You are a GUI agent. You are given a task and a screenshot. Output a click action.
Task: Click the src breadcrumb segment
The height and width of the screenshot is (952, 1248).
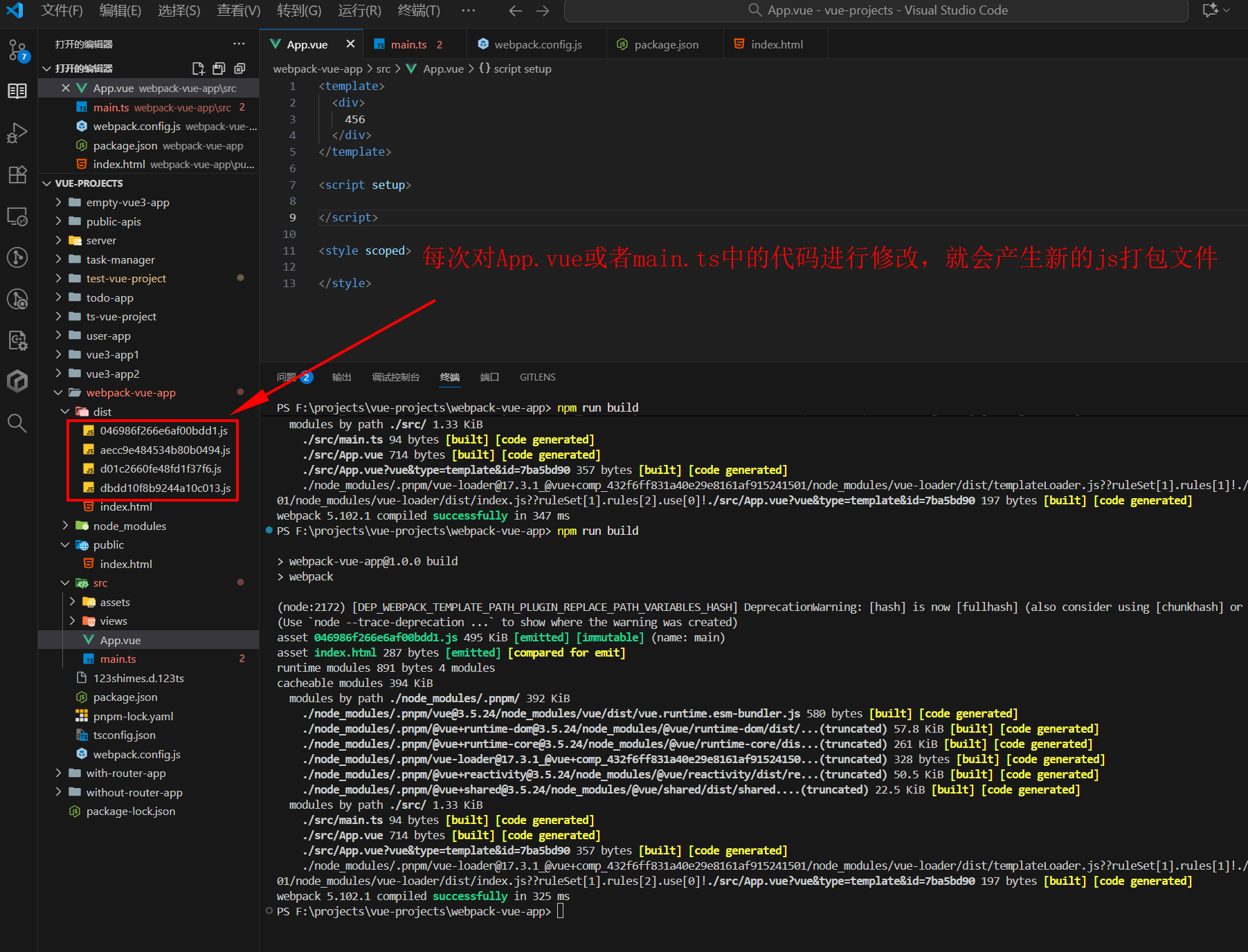[383, 68]
